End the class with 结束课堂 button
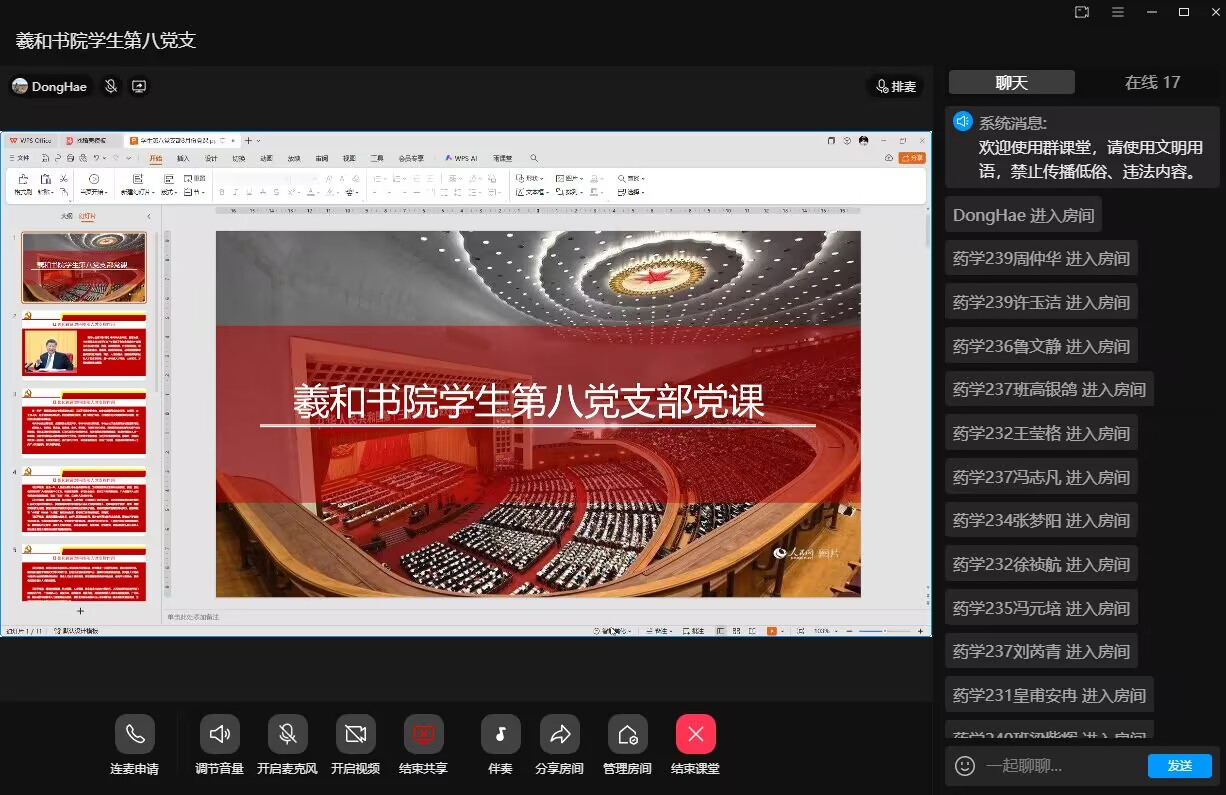 click(695, 735)
